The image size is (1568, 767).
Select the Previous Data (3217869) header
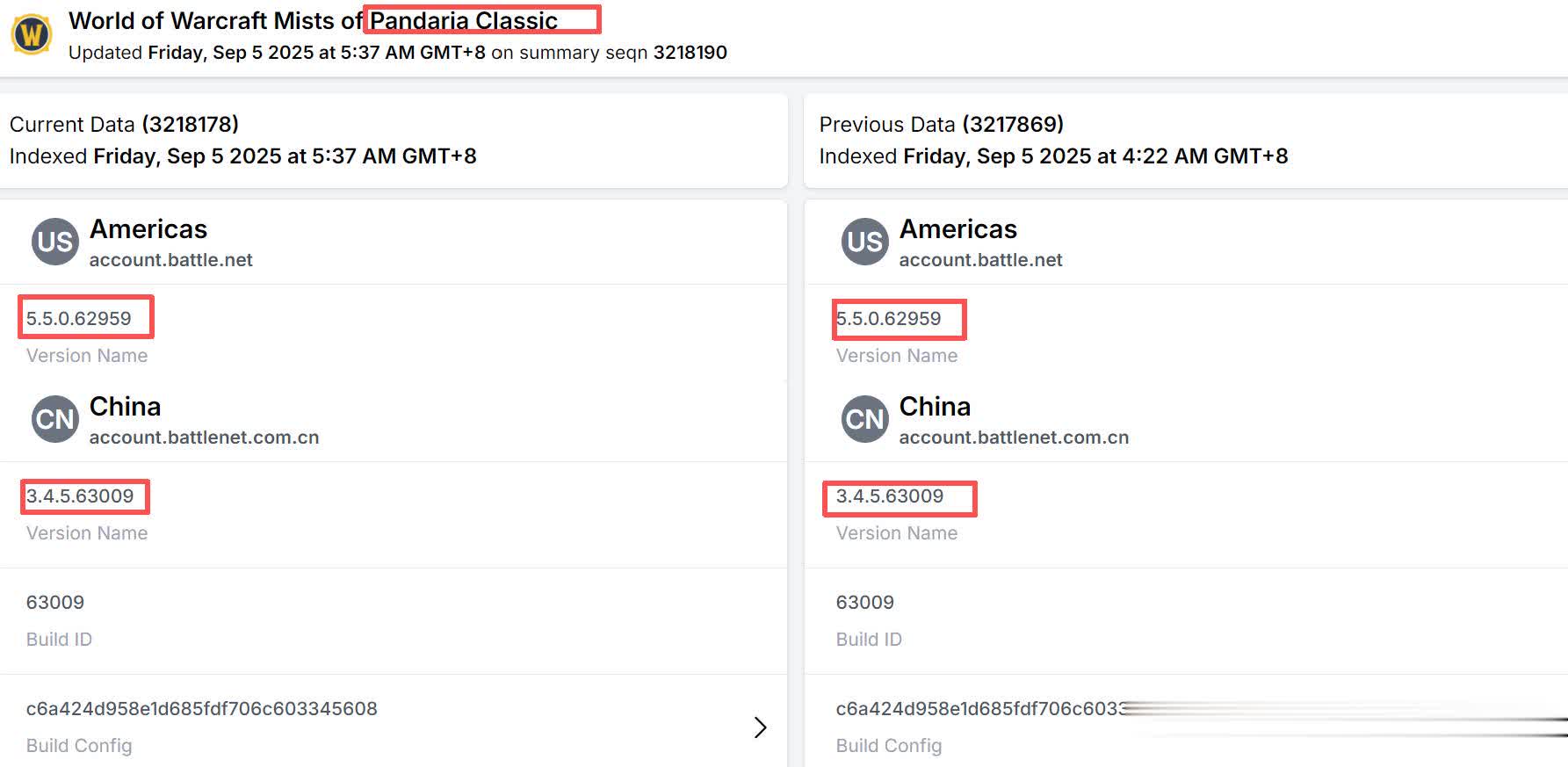pyautogui.click(x=941, y=124)
